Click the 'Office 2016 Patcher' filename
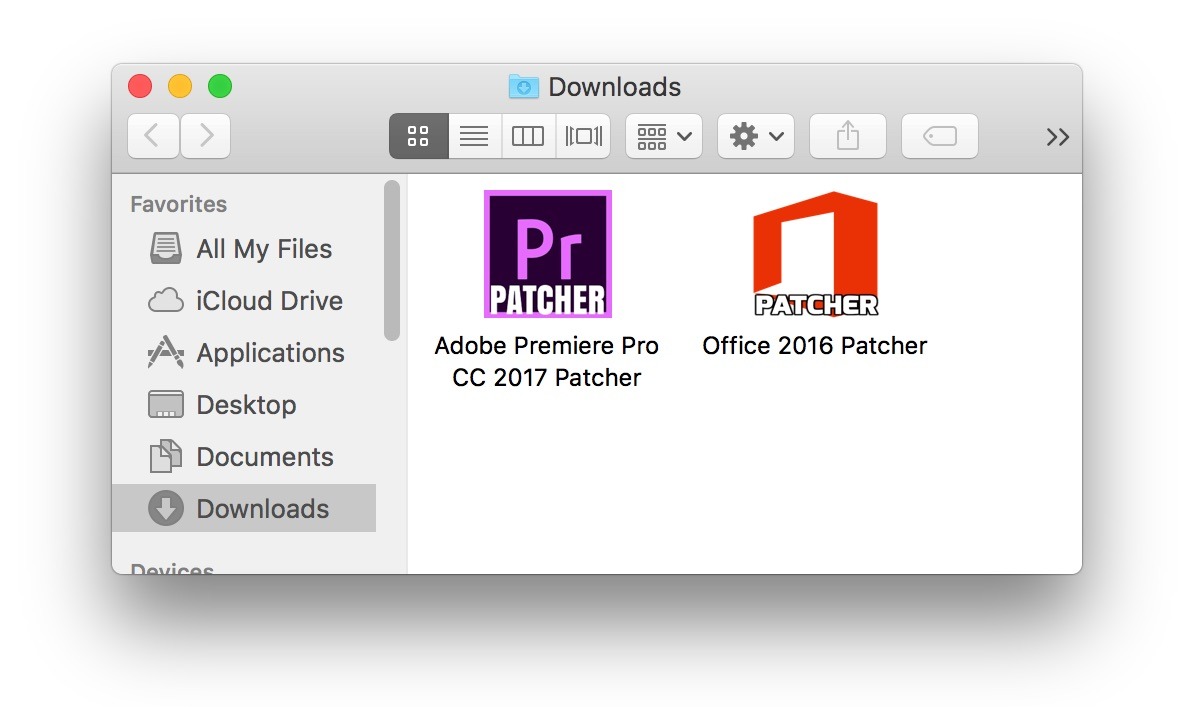The width and height of the screenshot is (1194, 707). point(815,346)
